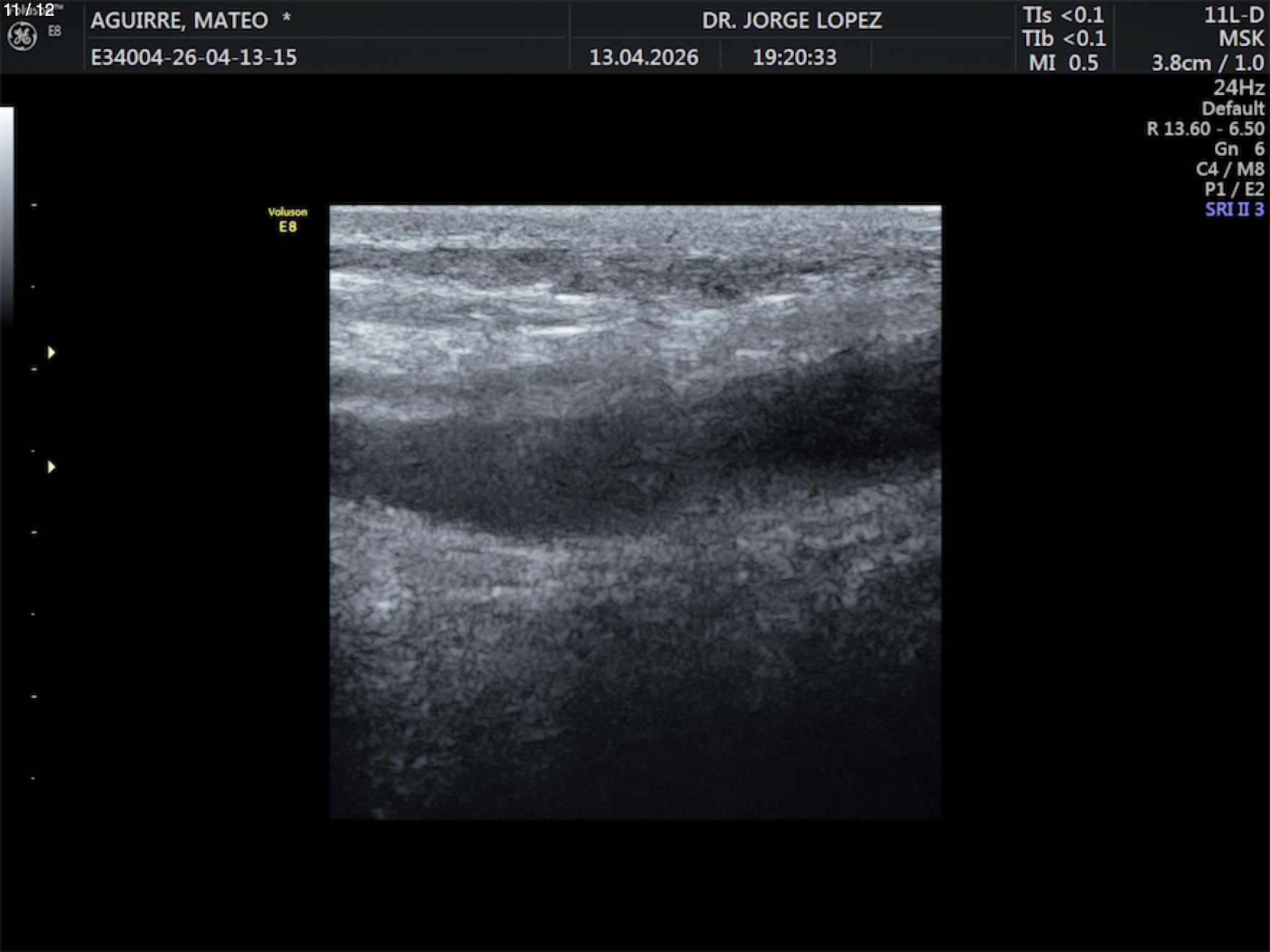Screen dimensions: 1270x952
Task: Click the grayscale bar on the left edge
Action: 6,216
